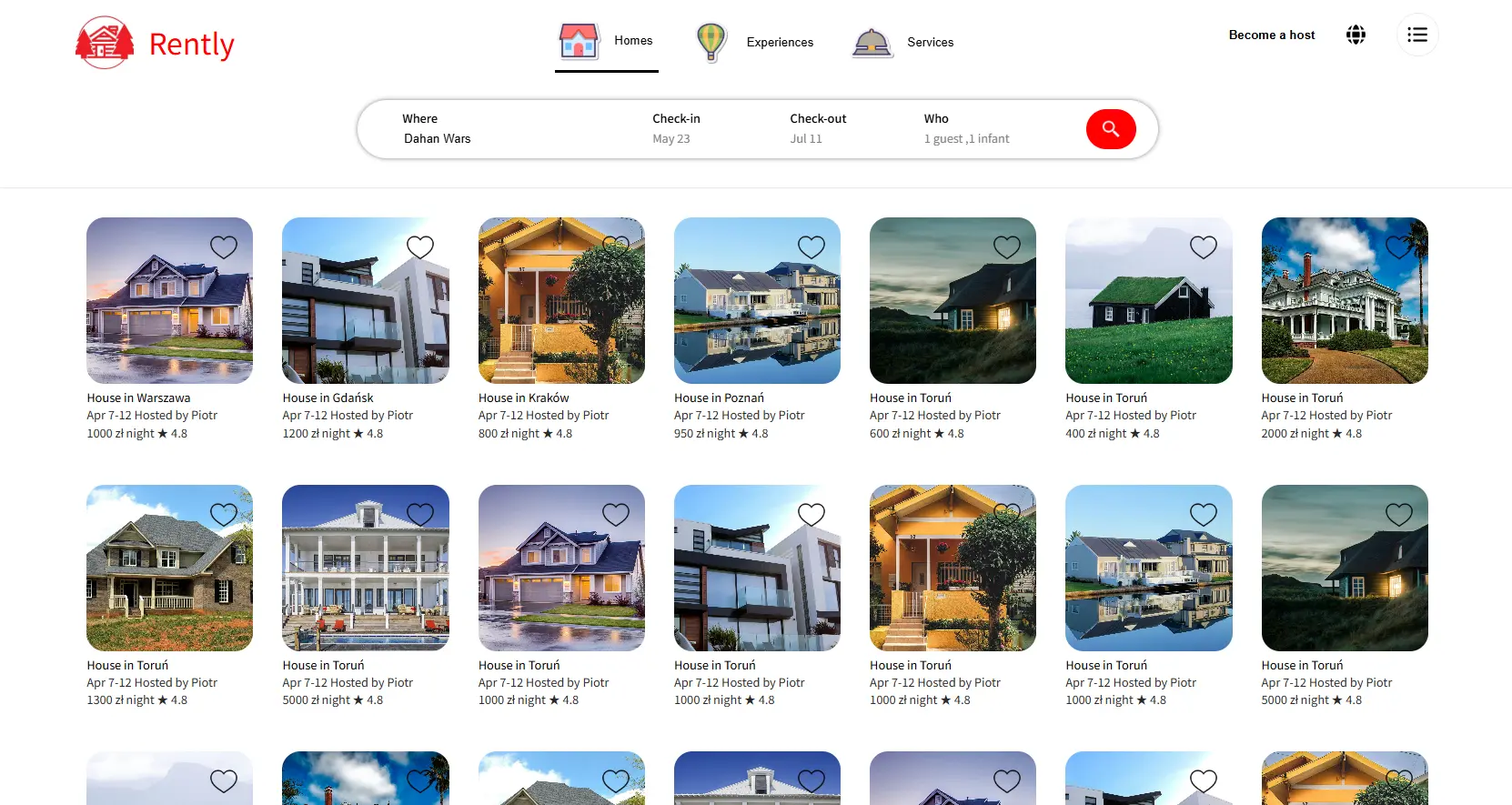Click '950 zł night ★ 4.8' price
Viewport: 1512px width, 805px height.
pyautogui.click(x=721, y=434)
